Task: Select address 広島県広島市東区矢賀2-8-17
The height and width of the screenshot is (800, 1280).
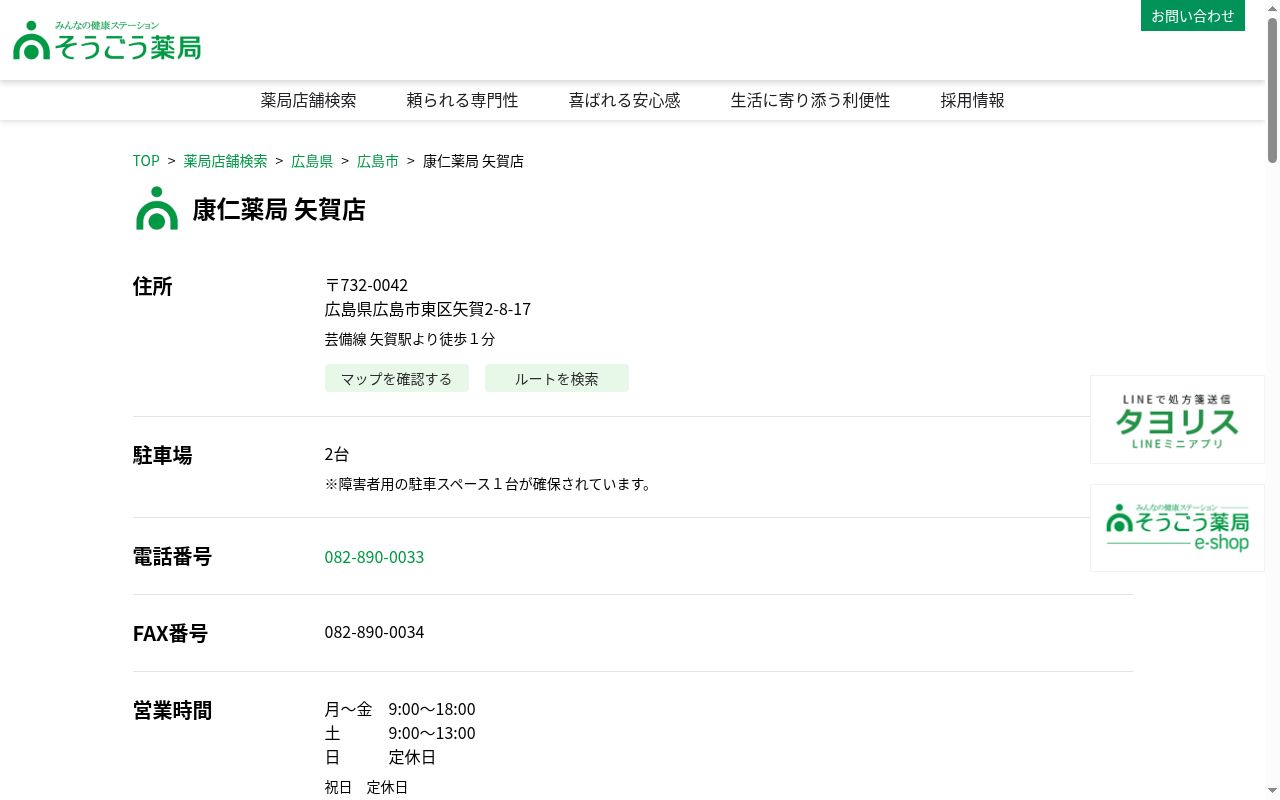Action: click(428, 309)
